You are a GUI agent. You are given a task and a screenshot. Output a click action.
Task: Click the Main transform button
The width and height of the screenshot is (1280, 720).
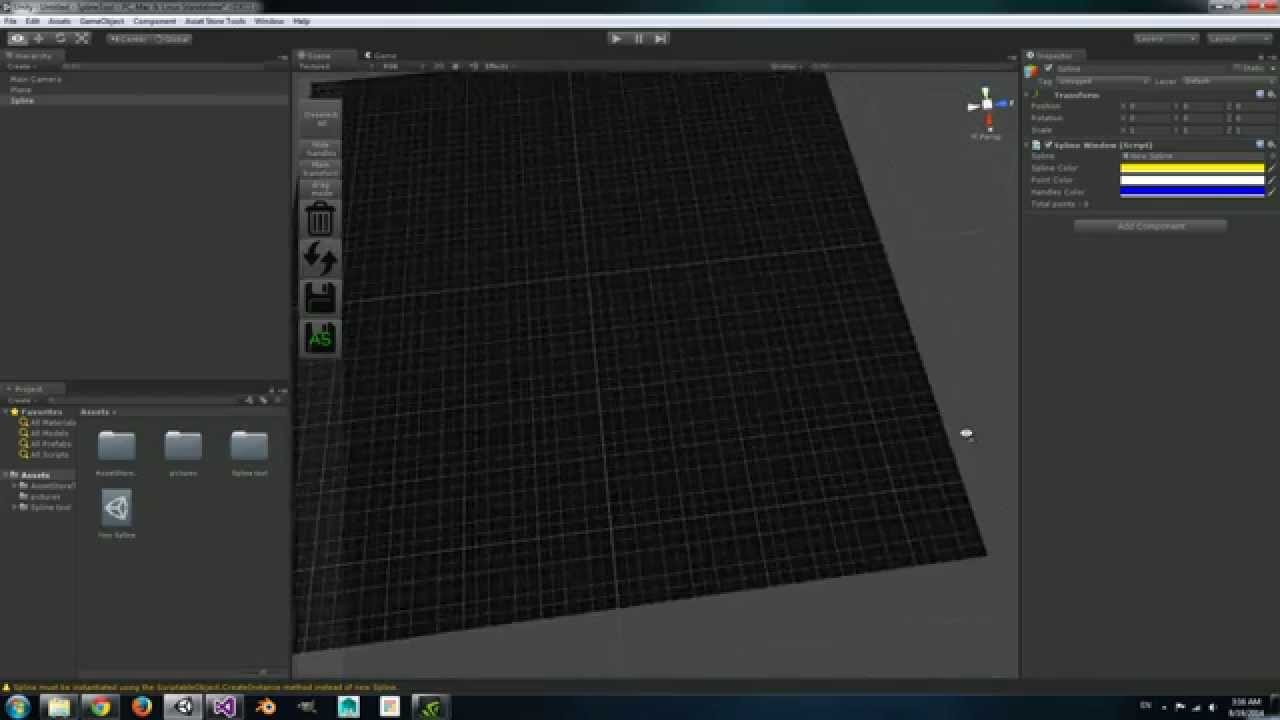pyautogui.click(x=320, y=168)
